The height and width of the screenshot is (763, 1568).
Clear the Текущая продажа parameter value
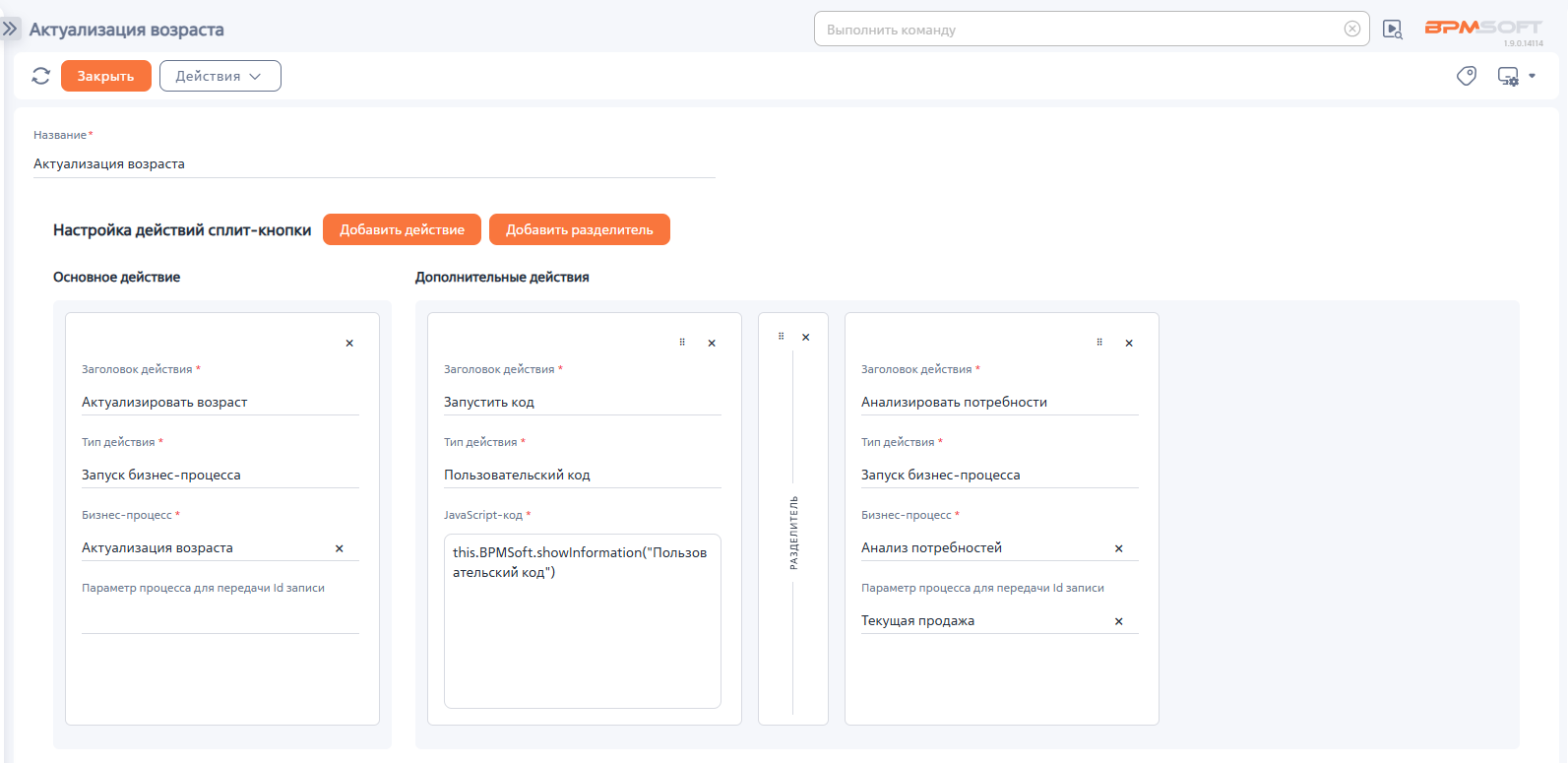coord(1119,621)
